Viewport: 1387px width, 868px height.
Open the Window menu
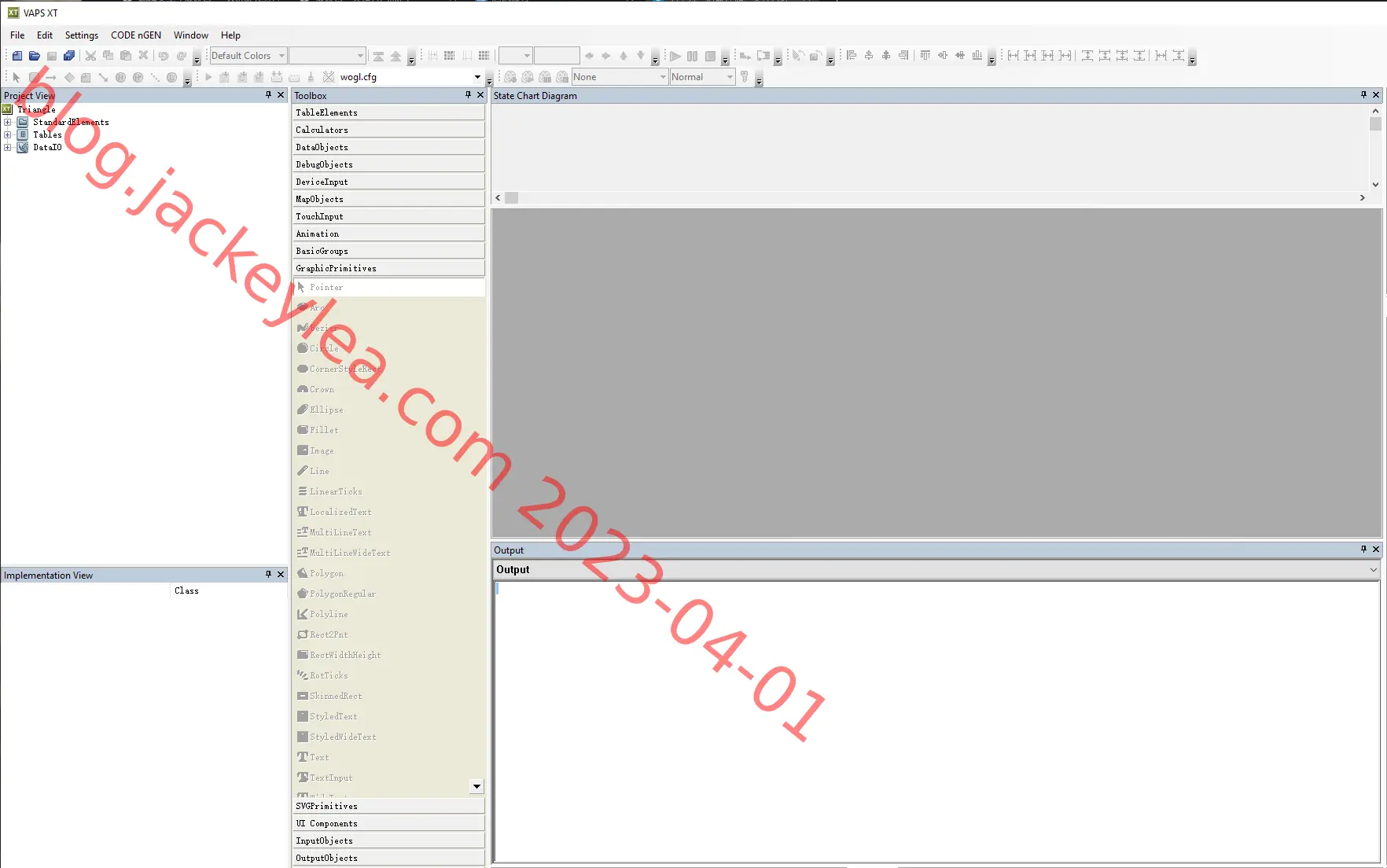tap(191, 35)
